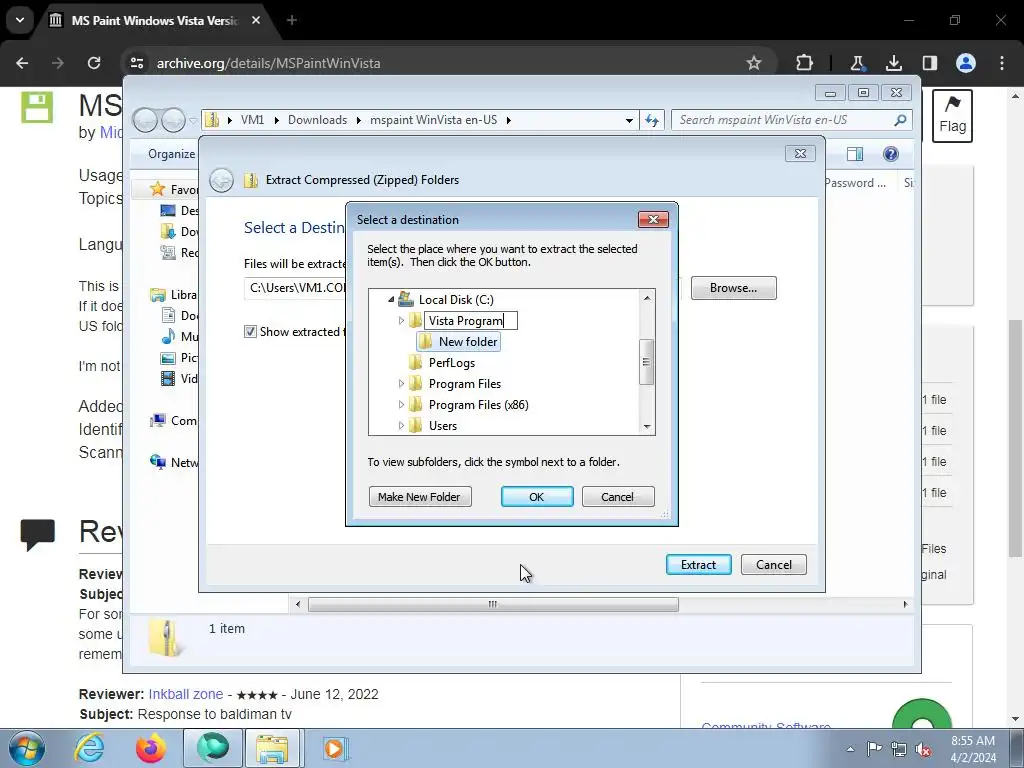Click OK in Select a destination dialog
This screenshot has height=768, width=1024.
coord(537,497)
